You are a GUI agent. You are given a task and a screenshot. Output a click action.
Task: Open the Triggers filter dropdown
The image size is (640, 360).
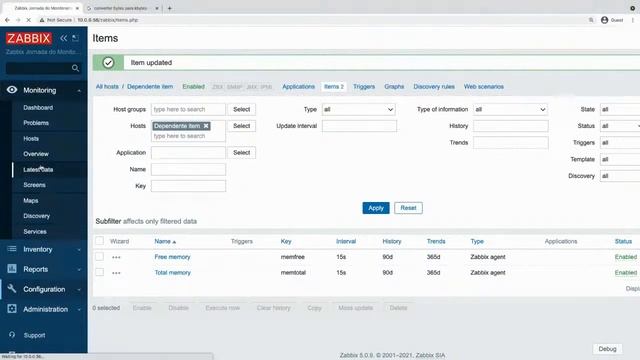pos(620,142)
